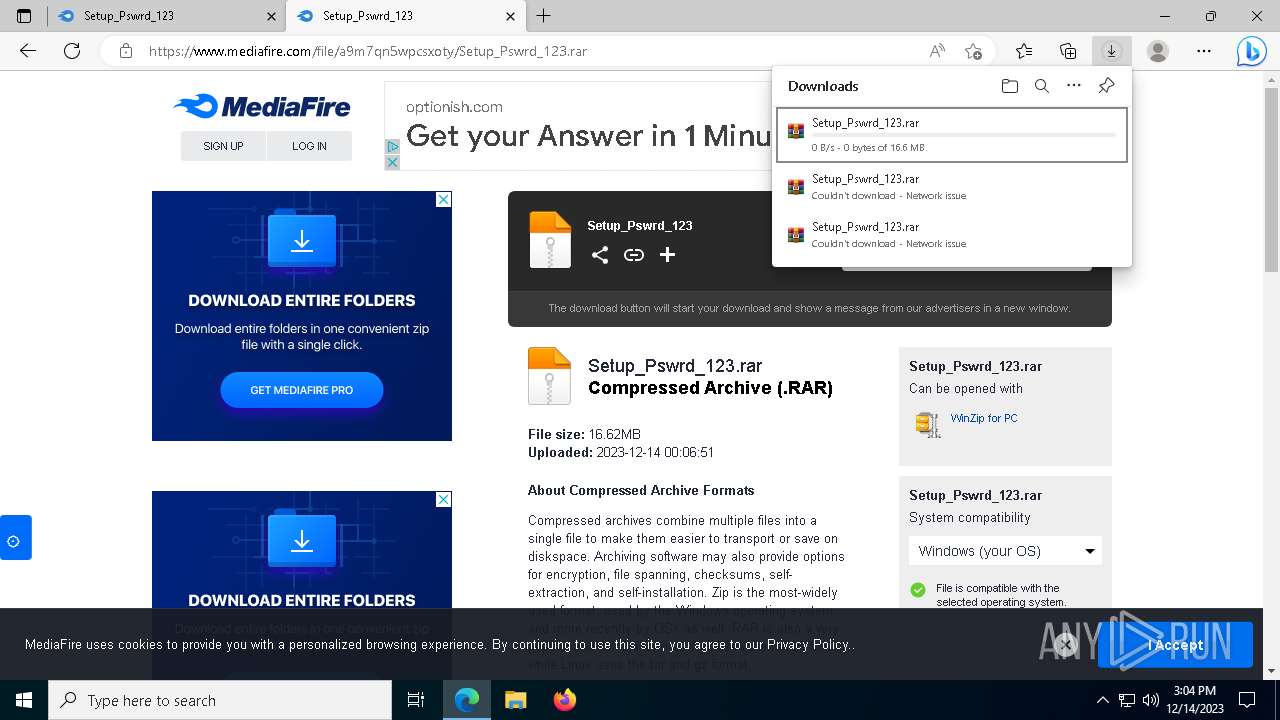Image resolution: width=1280 pixels, height=720 pixels.
Task: Open browser profile icon
Action: coord(1158,51)
